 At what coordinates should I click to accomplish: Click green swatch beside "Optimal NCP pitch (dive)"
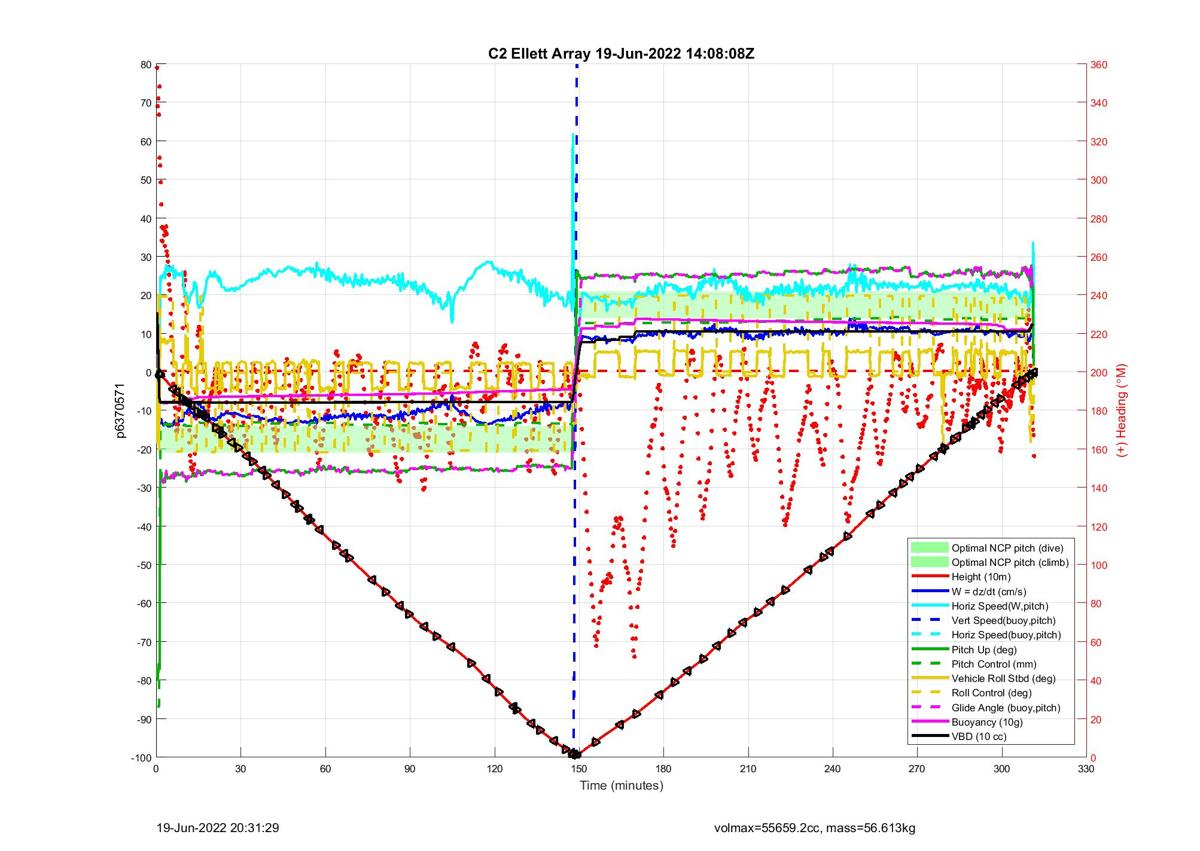pos(929,548)
